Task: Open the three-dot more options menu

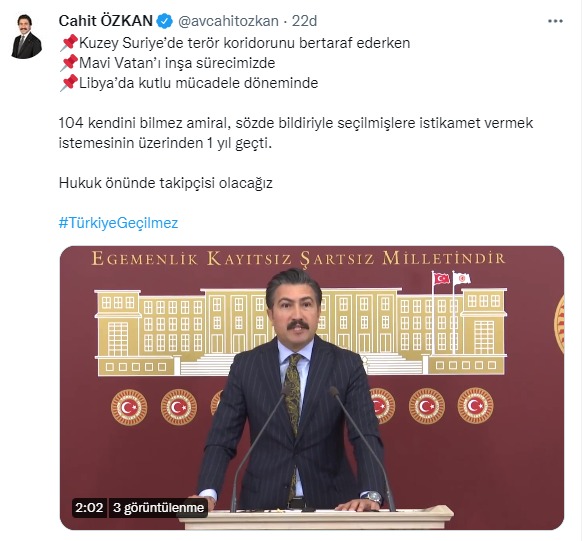Action: 555,21
